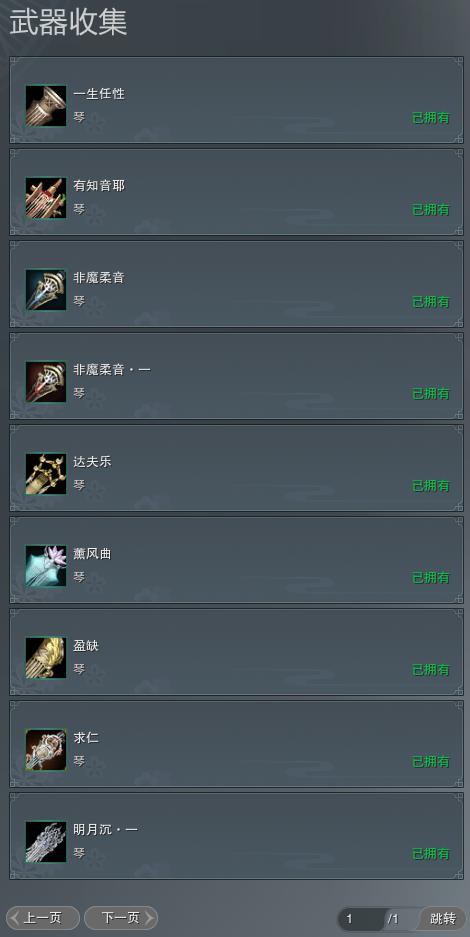The image size is (470, 937).
Task: Go to previous page with 上一页
Action: [x=43, y=918]
